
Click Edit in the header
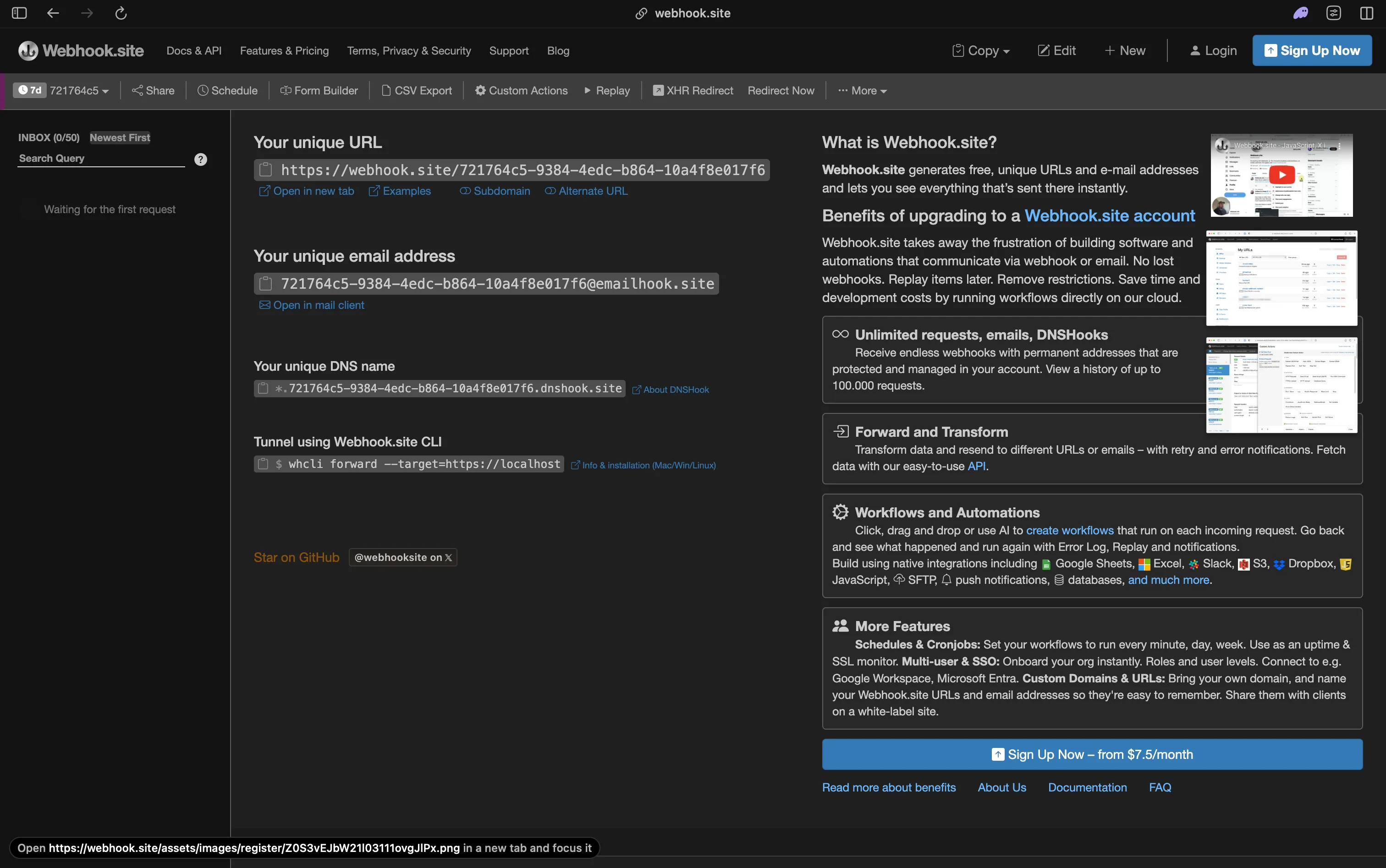(x=1057, y=50)
